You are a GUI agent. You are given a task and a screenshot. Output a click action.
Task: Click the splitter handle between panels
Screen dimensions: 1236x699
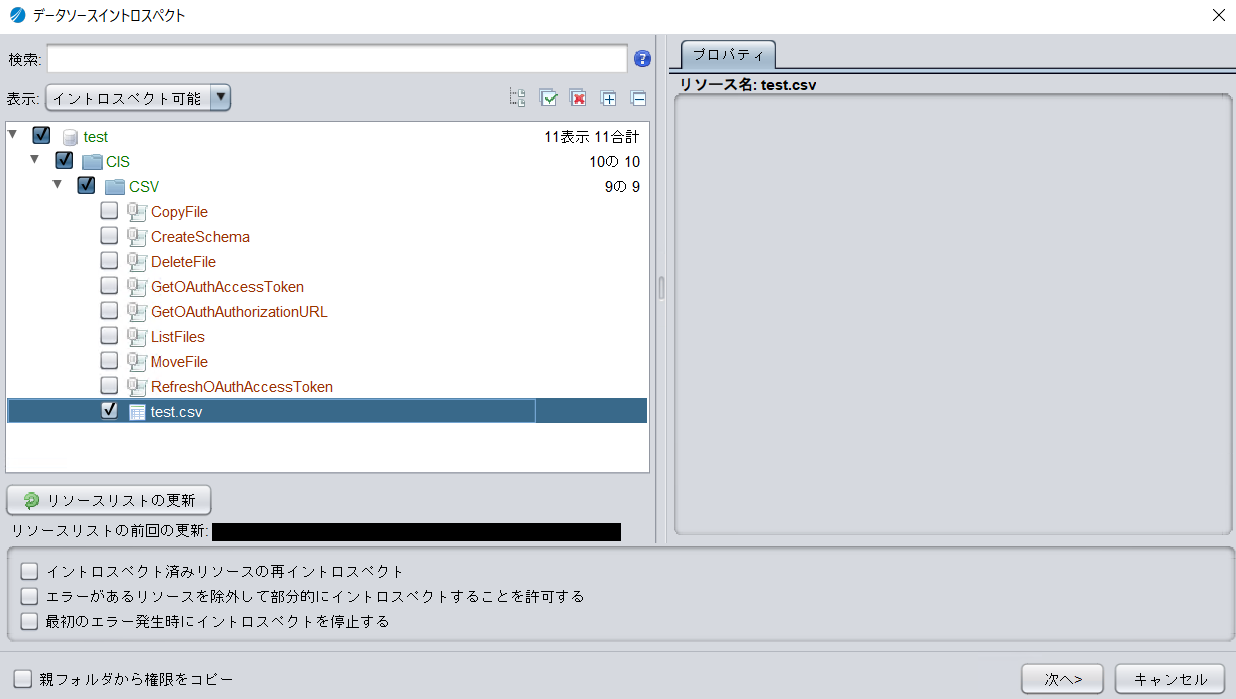pos(661,288)
